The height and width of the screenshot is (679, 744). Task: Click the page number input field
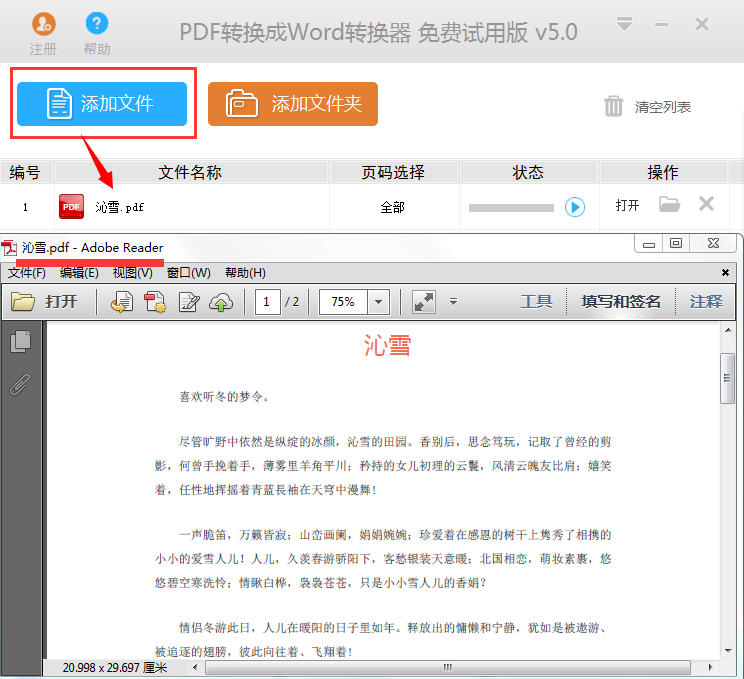coord(267,302)
